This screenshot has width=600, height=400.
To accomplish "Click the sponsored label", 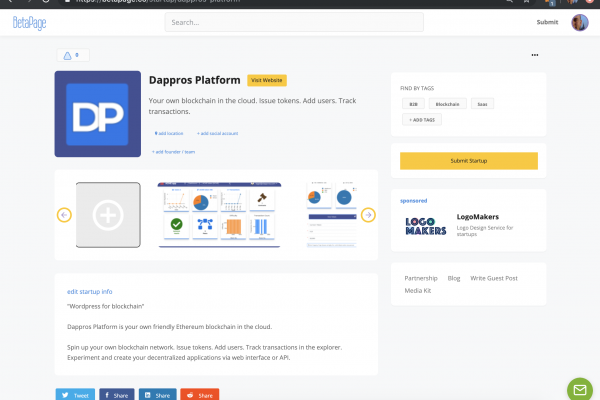I will 413,201.
